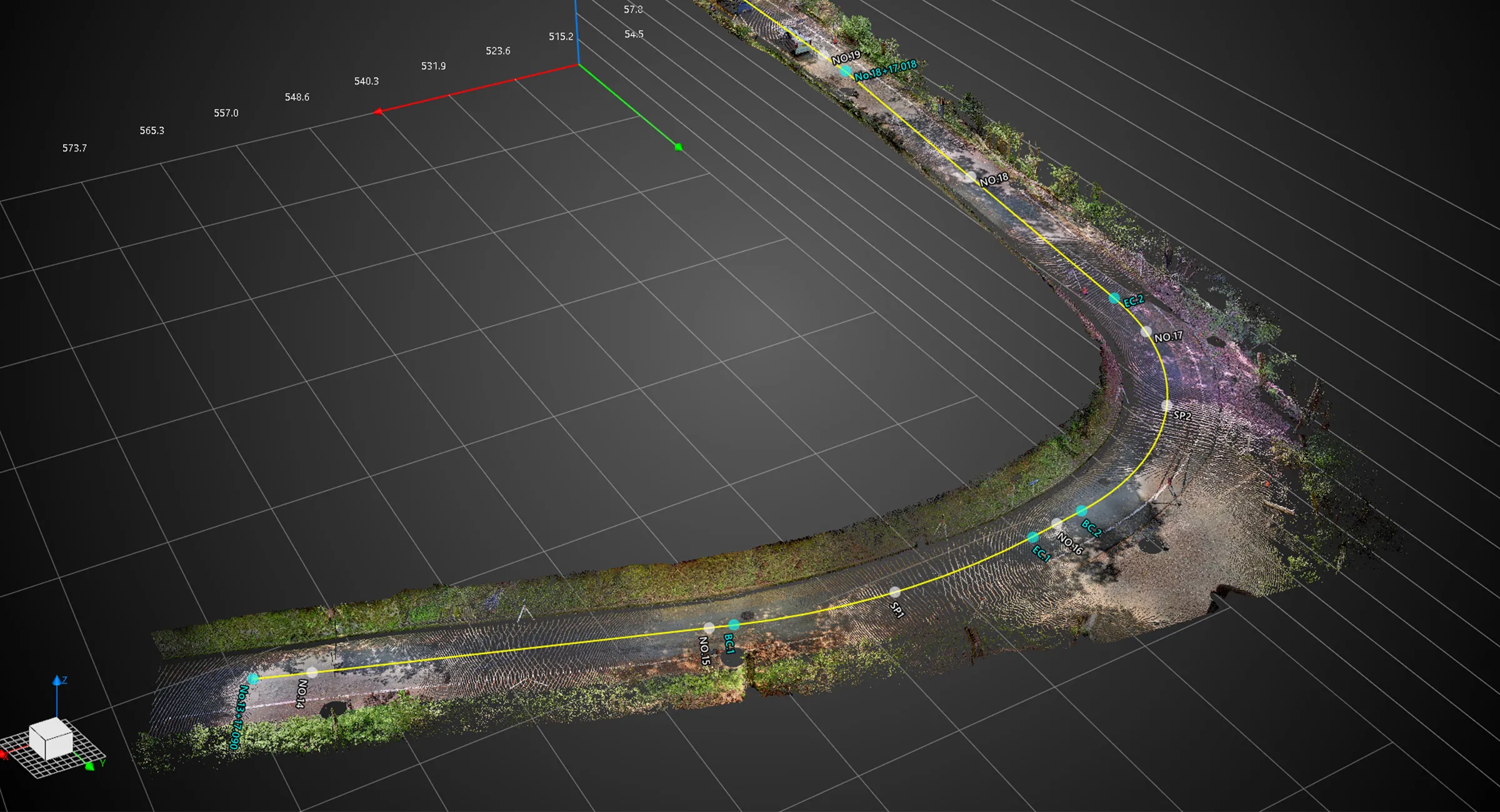The width and height of the screenshot is (1500, 812).
Task: Select the EC.2 curve end marker
Action: pos(1114,299)
